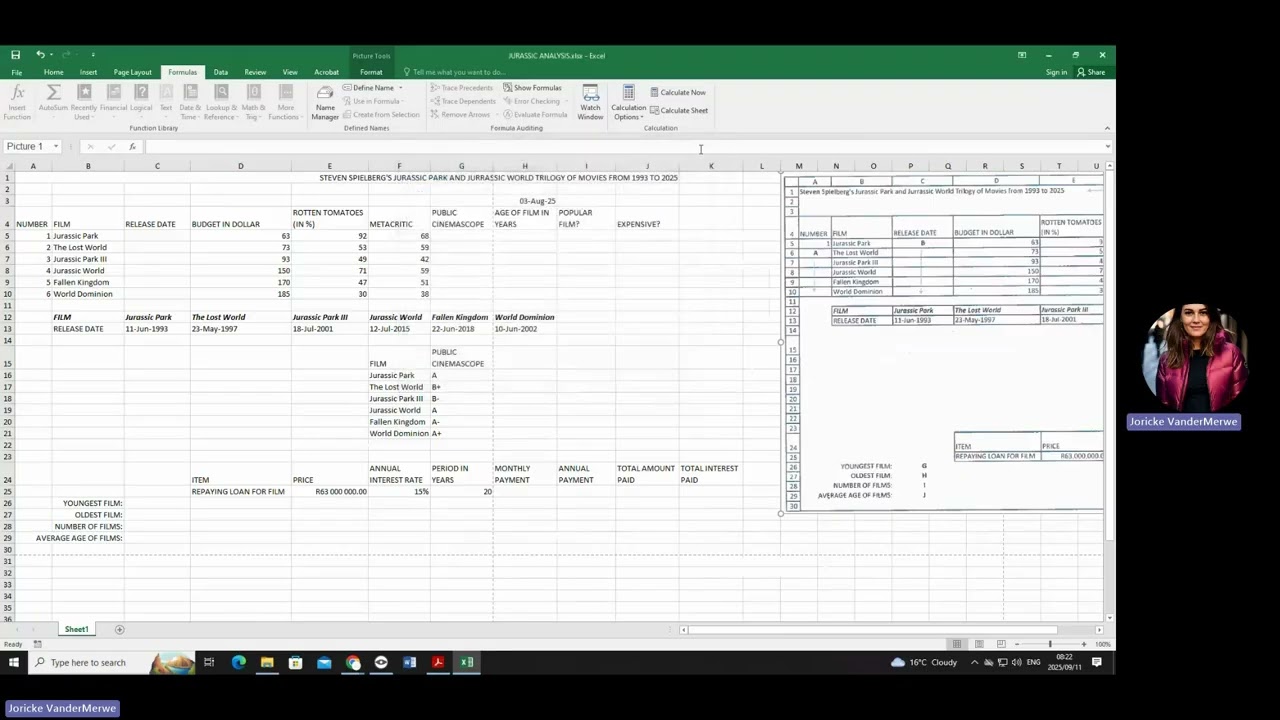1280x720 pixels.
Task: Click the Windows Start button
Action: [x=14, y=662]
